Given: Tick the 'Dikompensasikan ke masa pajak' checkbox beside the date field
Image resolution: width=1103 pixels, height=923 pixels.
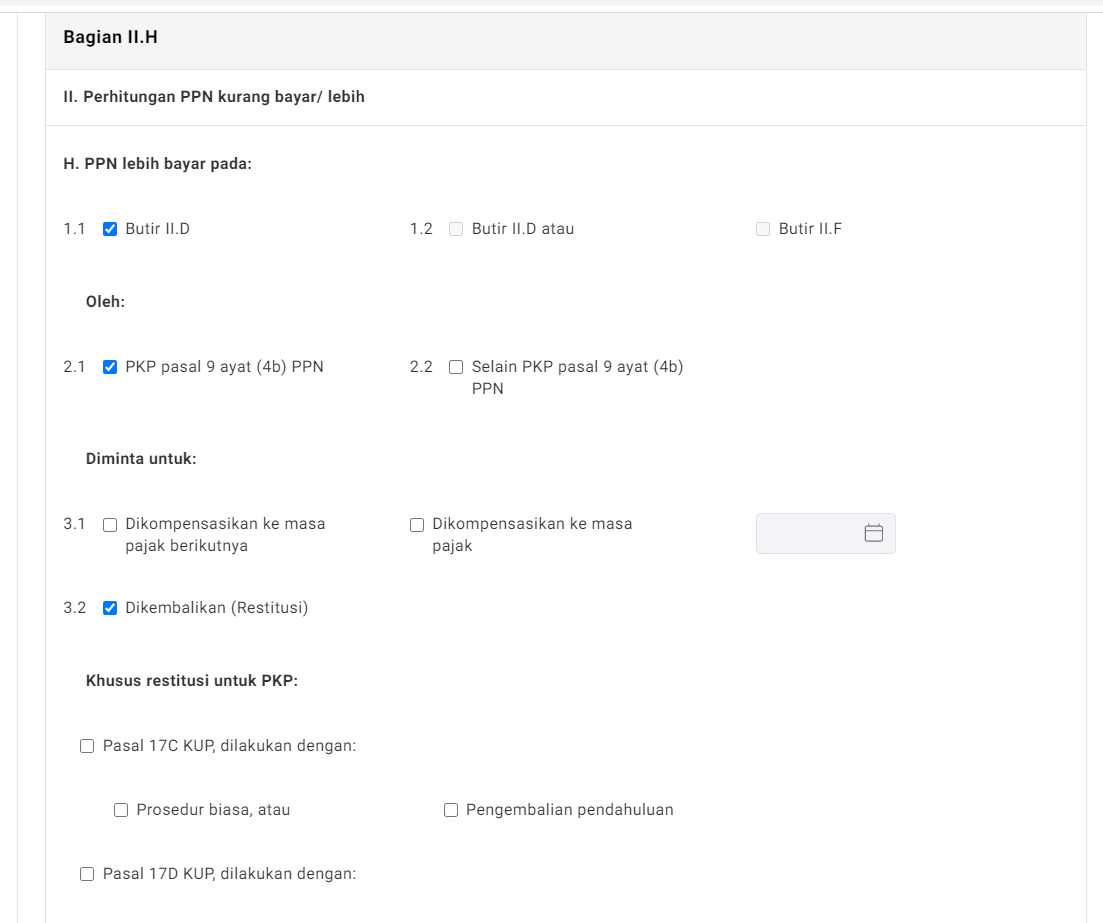Looking at the screenshot, I should click(x=417, y=524).
